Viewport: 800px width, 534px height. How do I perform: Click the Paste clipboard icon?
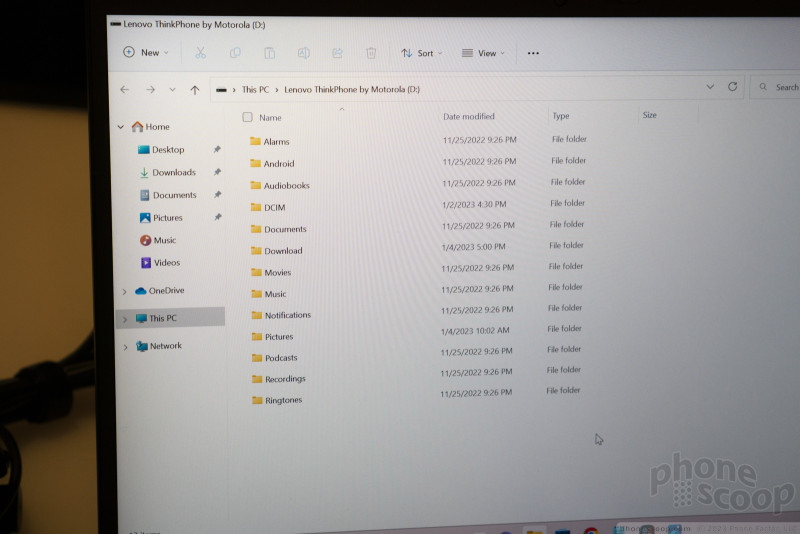[x=269, y=53]
